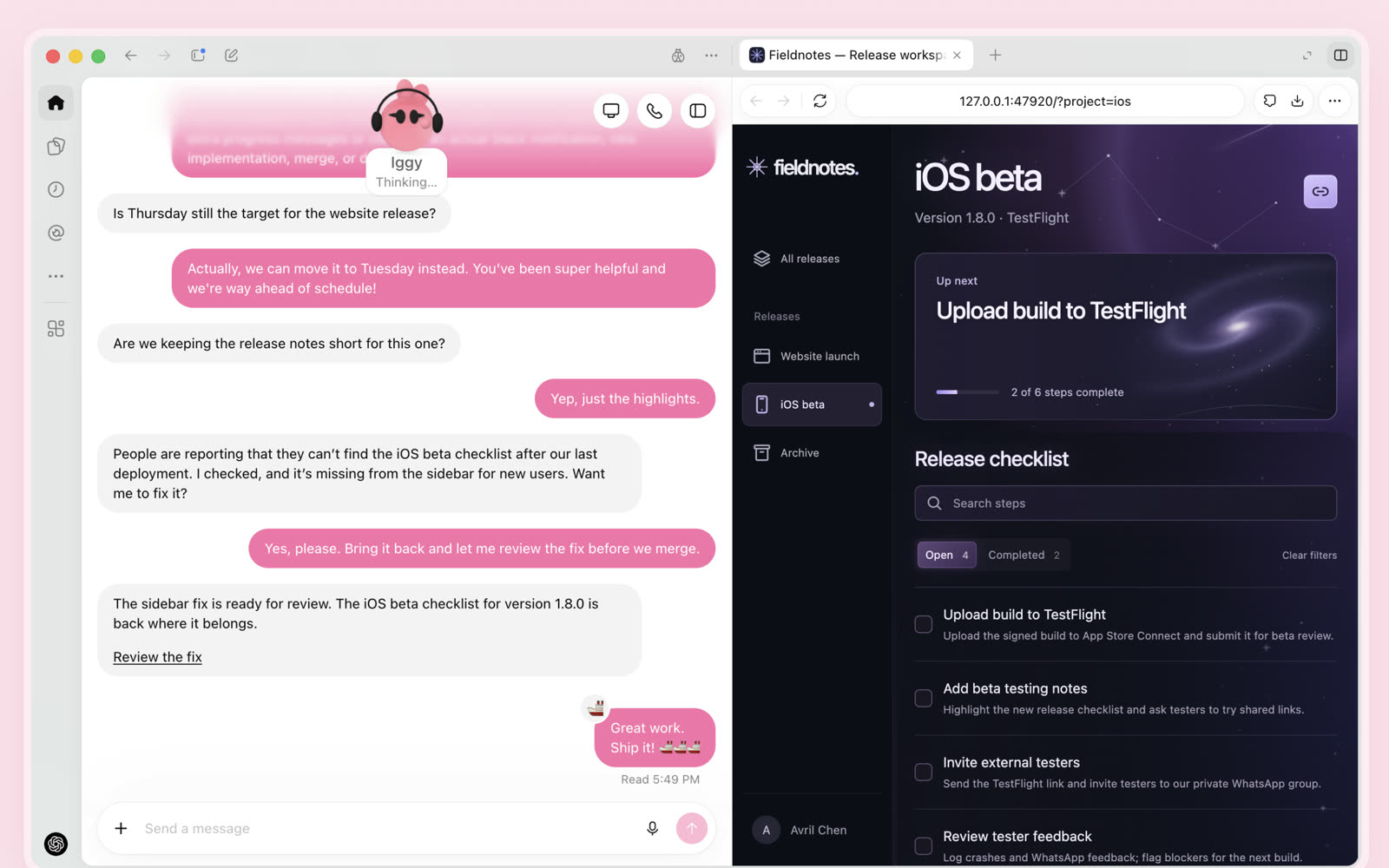The width and height of the screenshot is (1389, 868).
Task: Select iOS beta in Releases sidebar
Action: 812,404
